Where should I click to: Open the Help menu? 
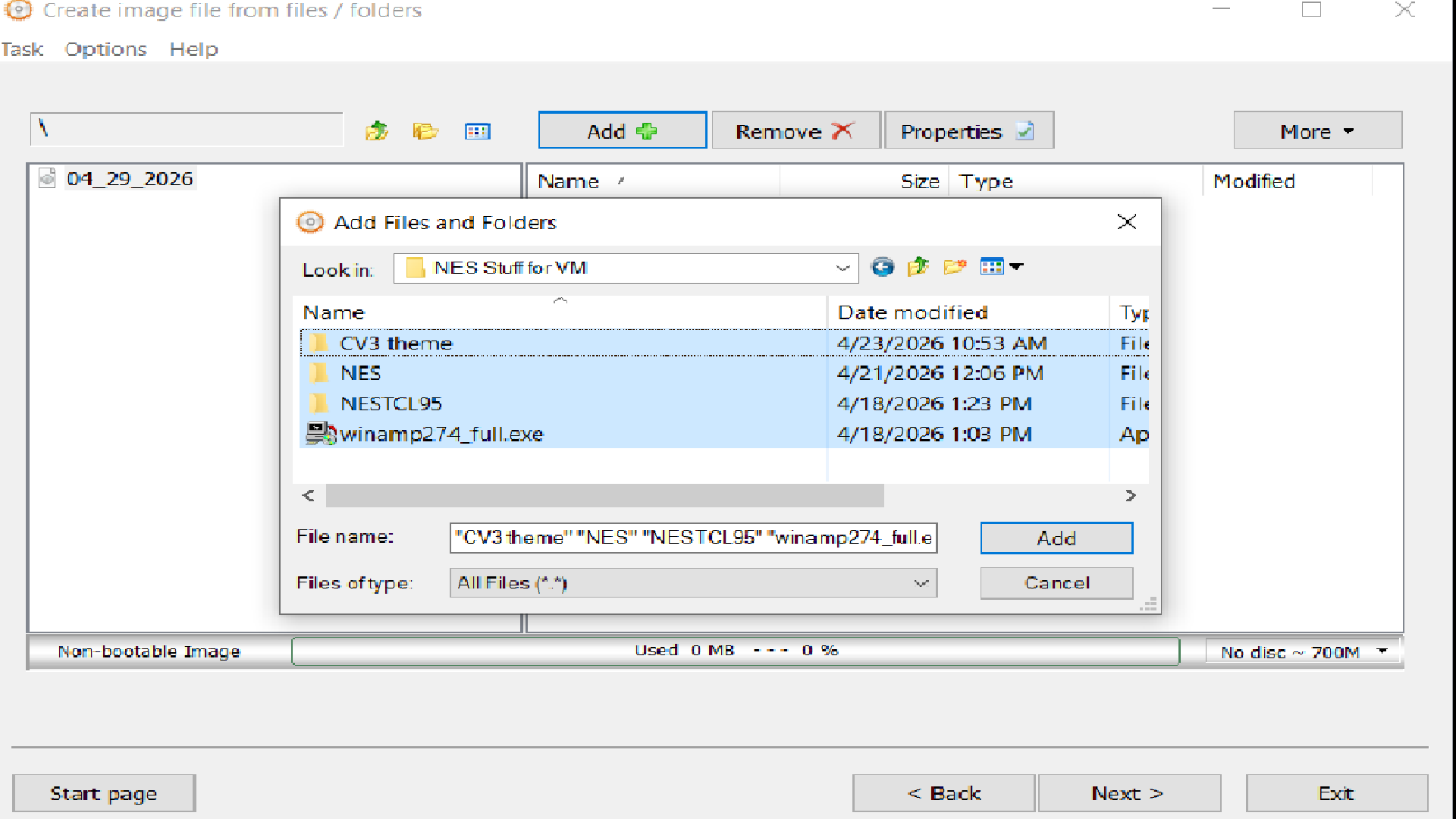(x=193, y=49)
